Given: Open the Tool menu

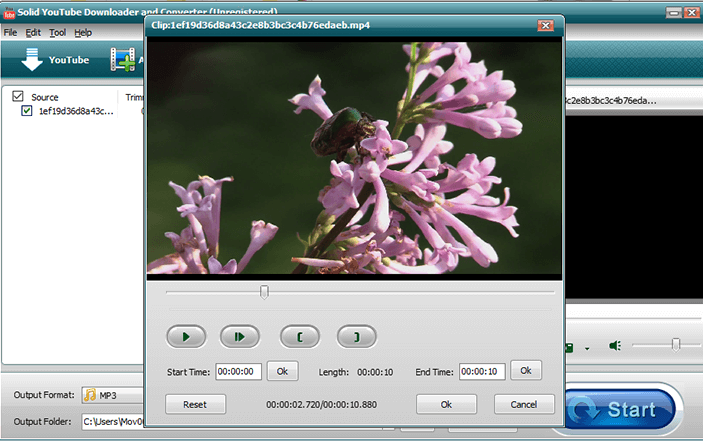Looking at the screenshot, I should [x=59, y=32].
